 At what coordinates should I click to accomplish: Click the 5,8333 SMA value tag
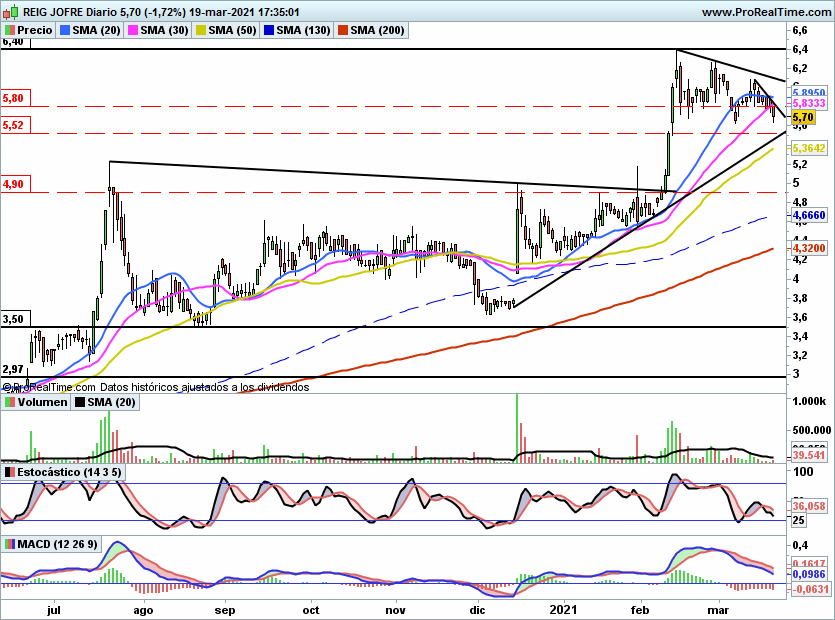(809, 103)
